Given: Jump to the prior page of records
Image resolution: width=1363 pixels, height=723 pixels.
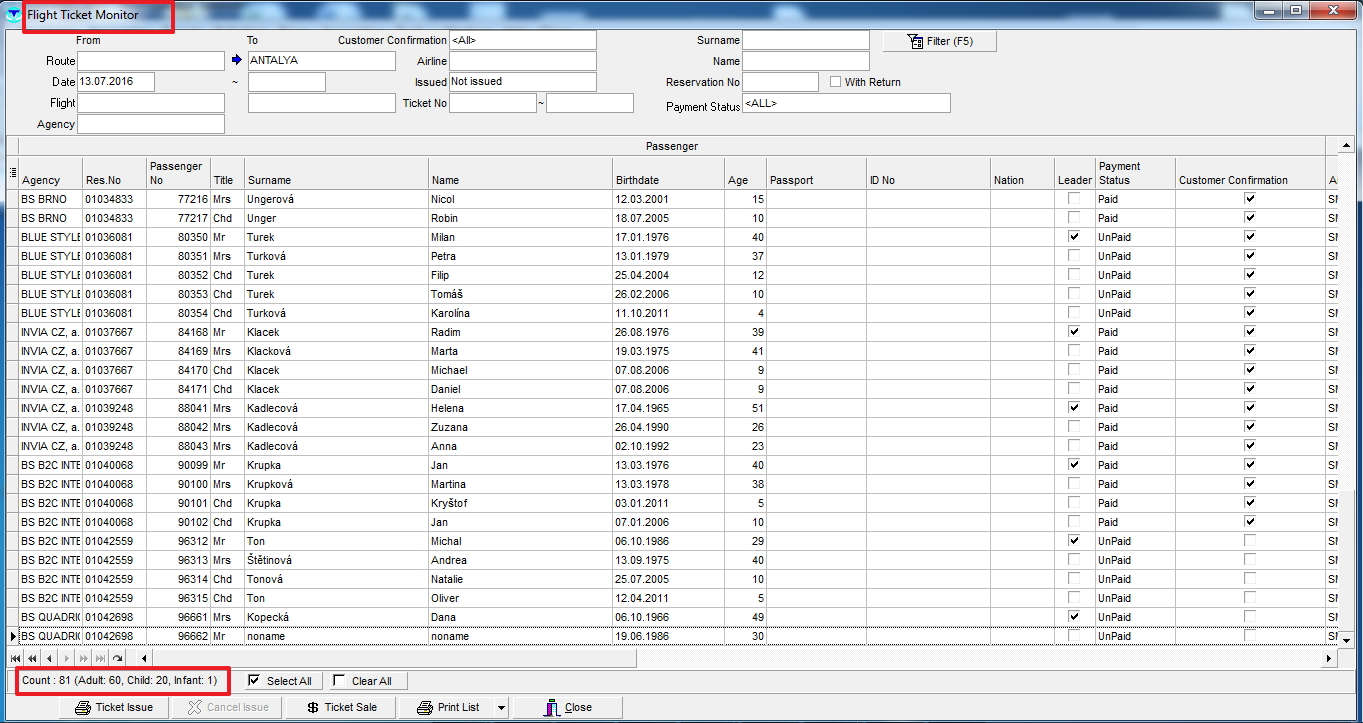Looking at the screenshot, I should coord(32,658).
